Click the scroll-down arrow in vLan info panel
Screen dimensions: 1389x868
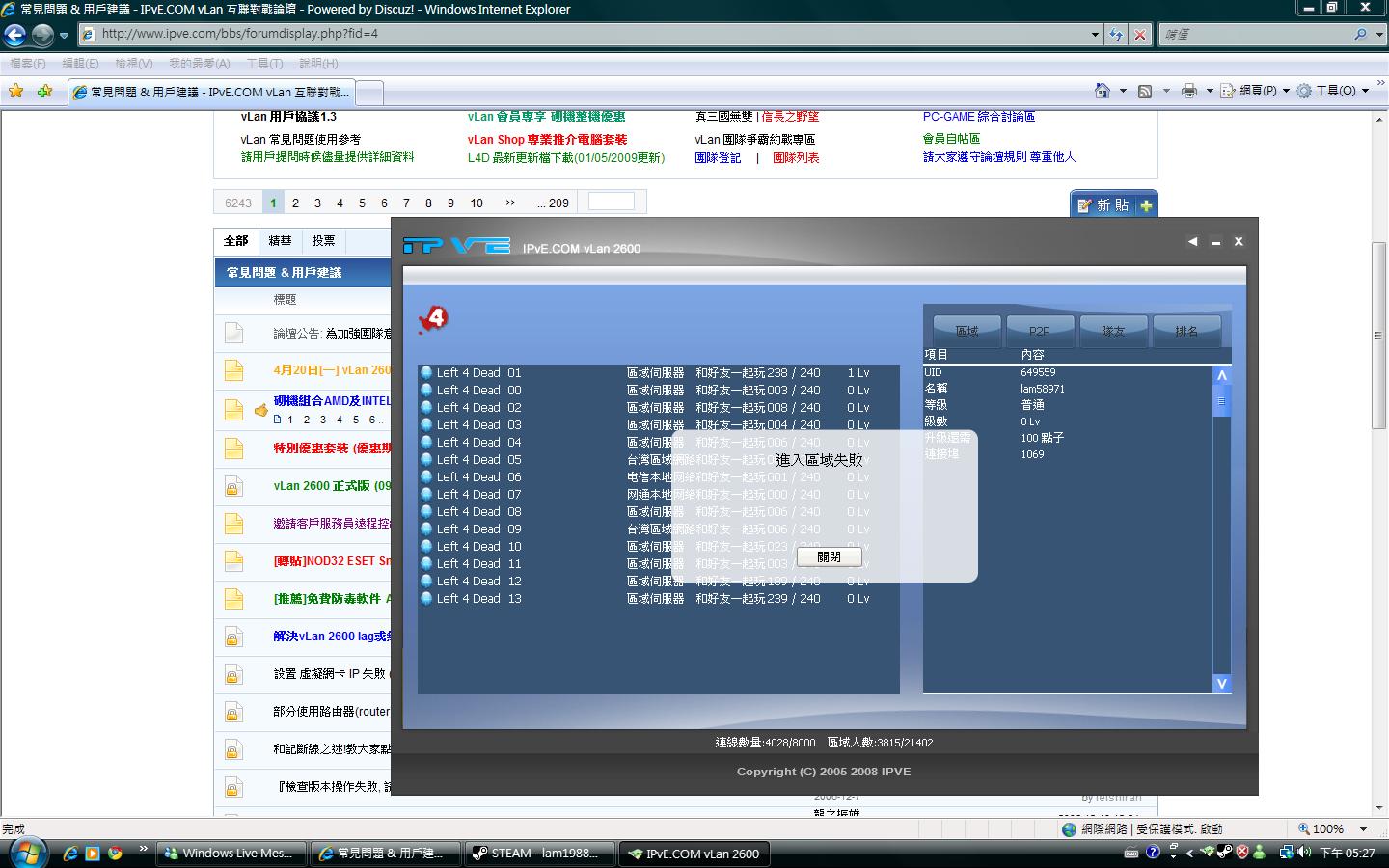(1221, 683)
